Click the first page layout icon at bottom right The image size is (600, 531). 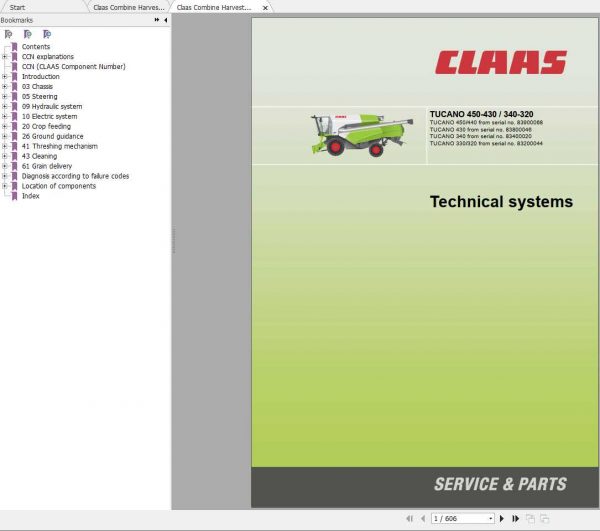coord(530,519)
